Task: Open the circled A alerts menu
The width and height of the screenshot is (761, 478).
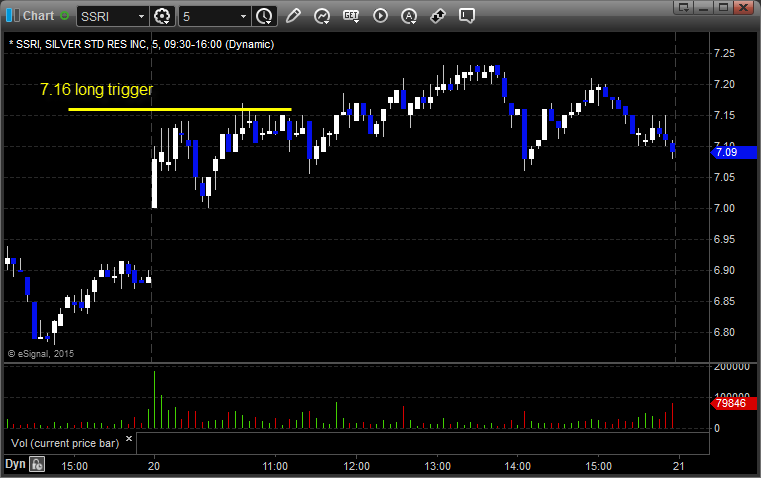Action: click(409, 16)
